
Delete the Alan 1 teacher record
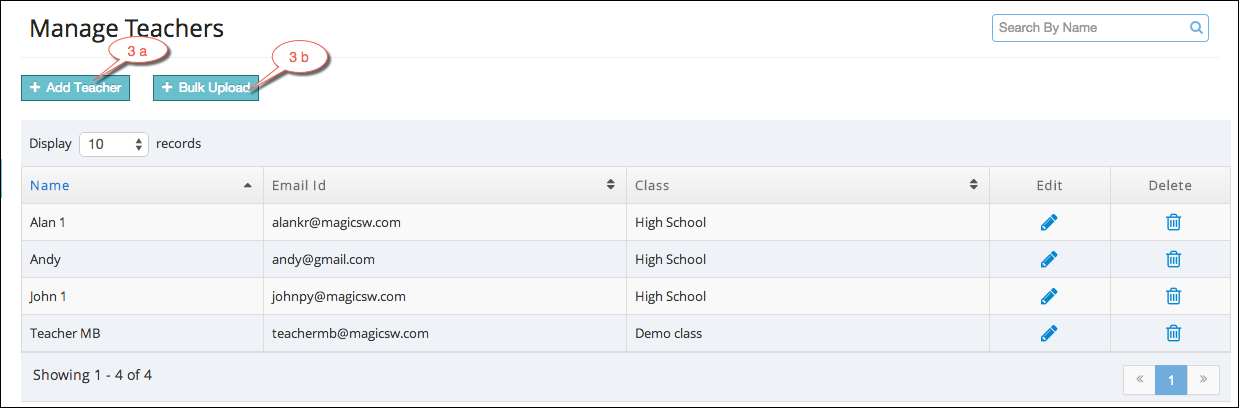pyautogui.click(x=1174, y=222)
